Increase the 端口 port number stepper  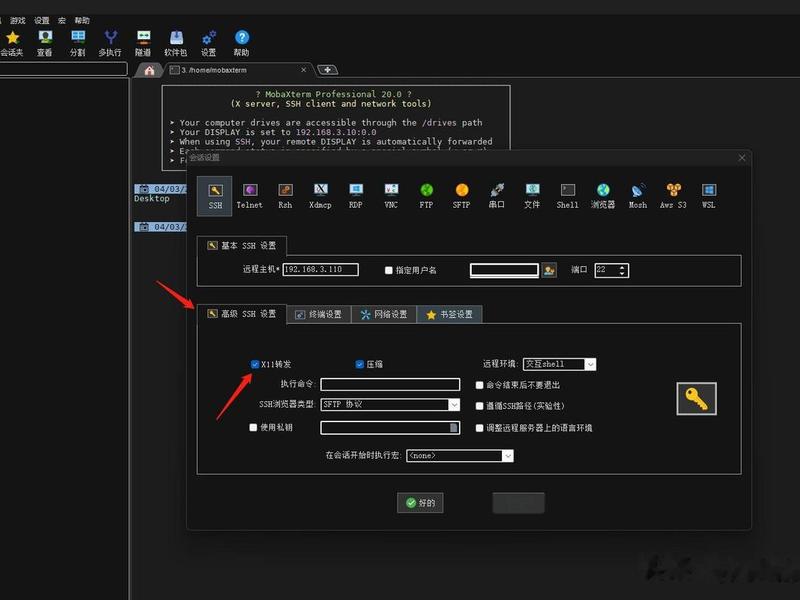click(622, 267)
